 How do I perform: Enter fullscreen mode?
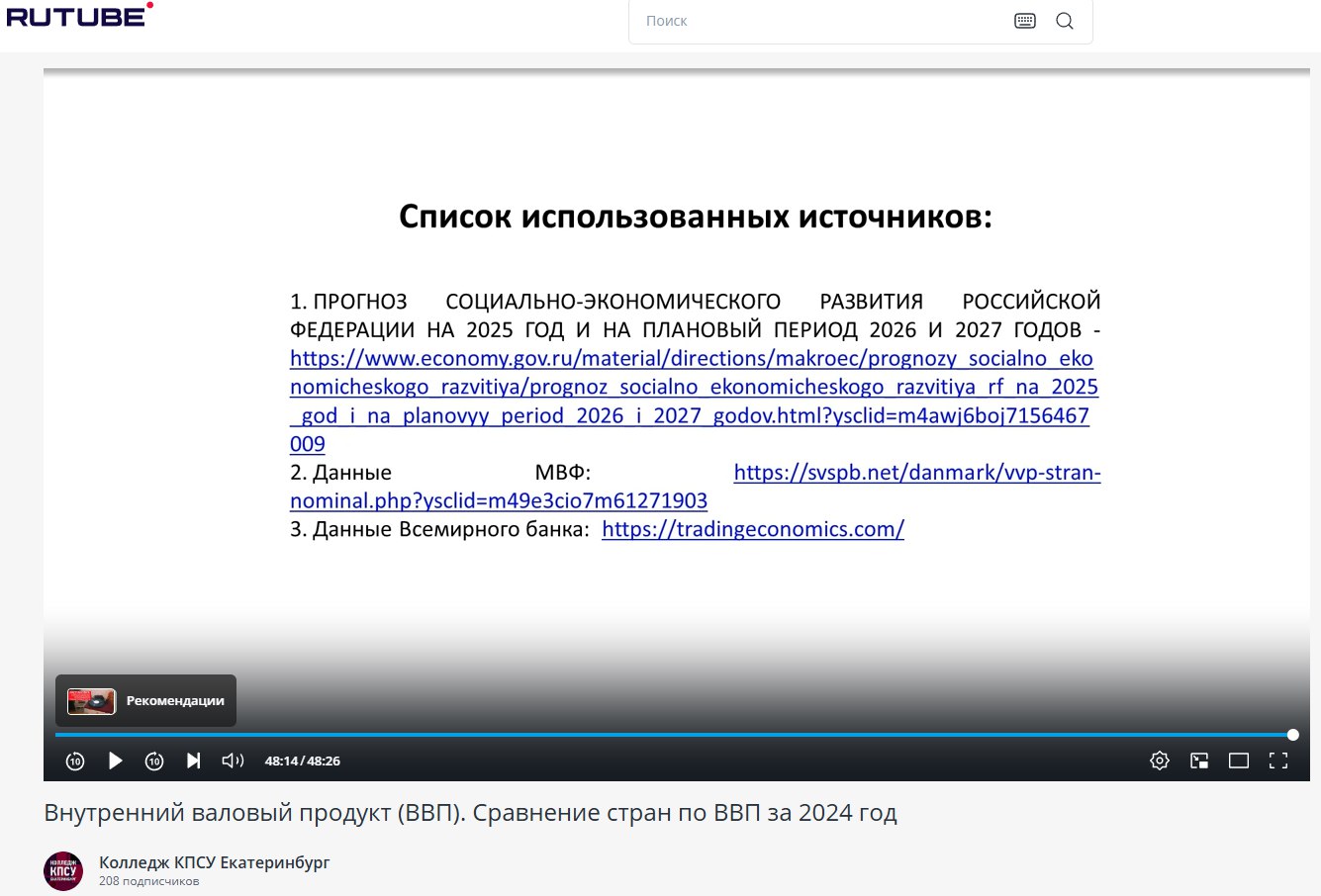point(1278,761)
